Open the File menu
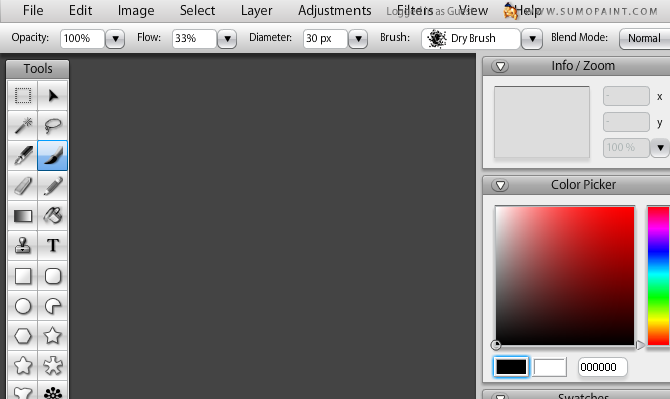This screenshot has width=670, height=399. pos(33,10)
